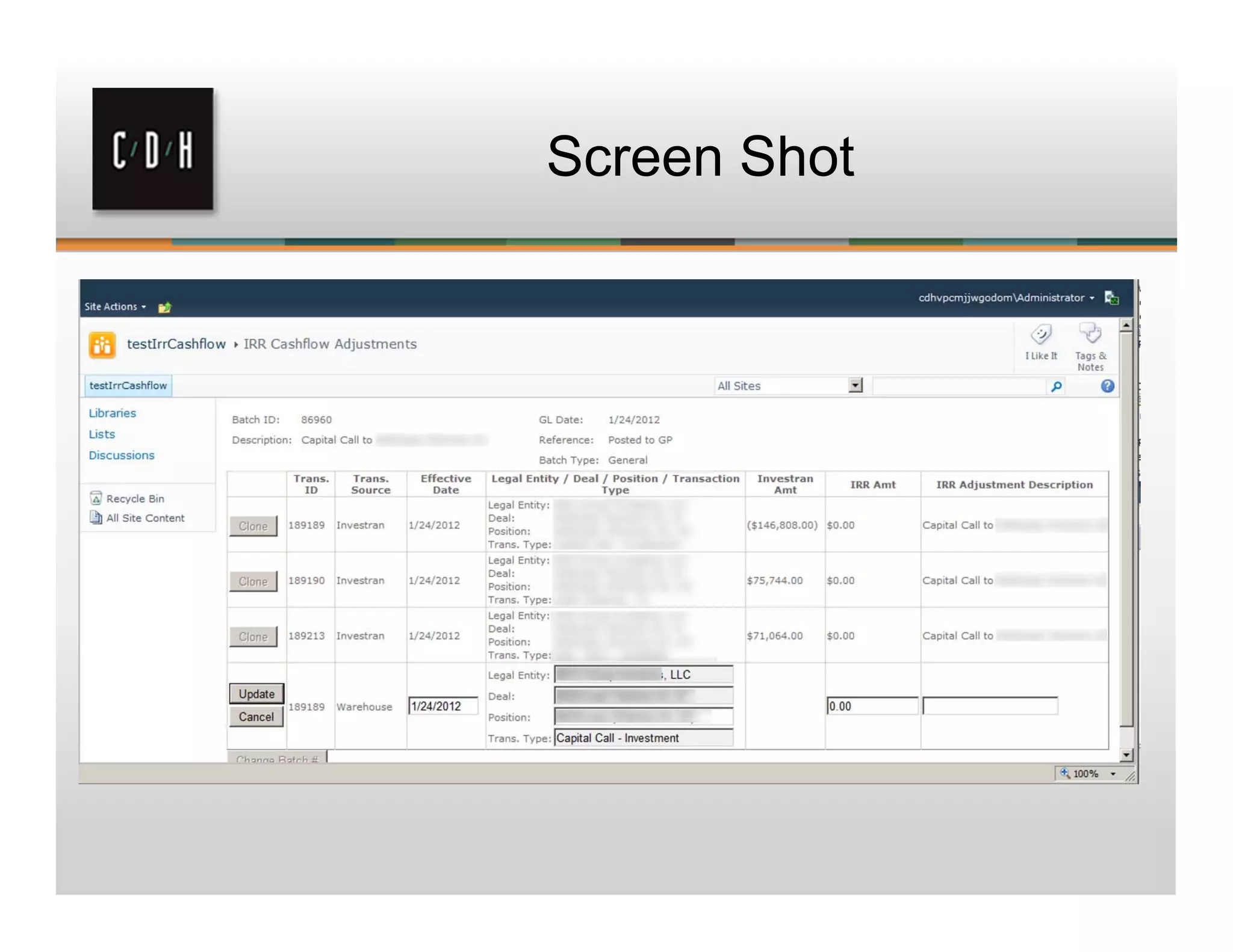Click the Posted to GP reference text
The image size is (1233, 952).
(640, 440)
